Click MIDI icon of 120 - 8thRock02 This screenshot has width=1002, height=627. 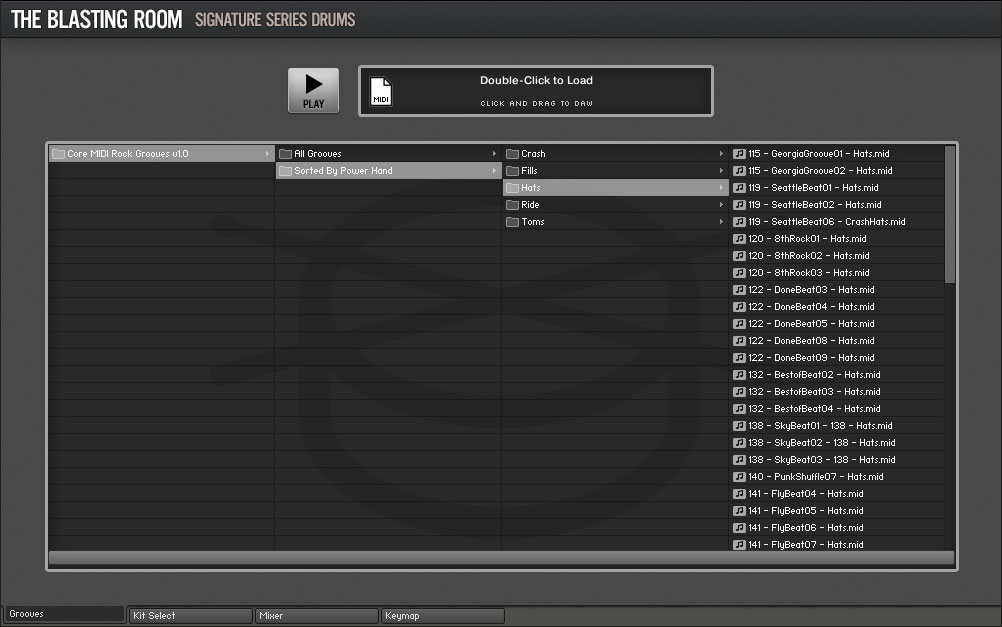click(739, 256)
